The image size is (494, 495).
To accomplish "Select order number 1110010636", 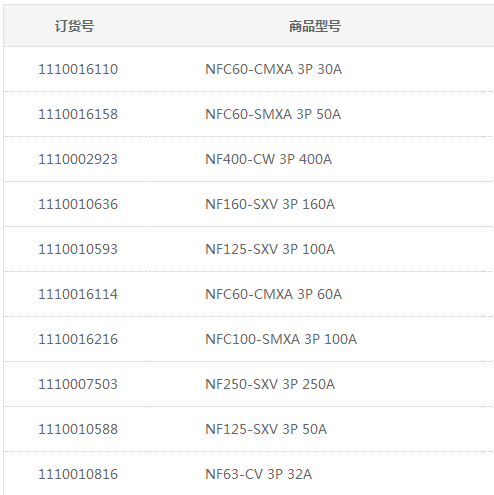I will (78, 204).
